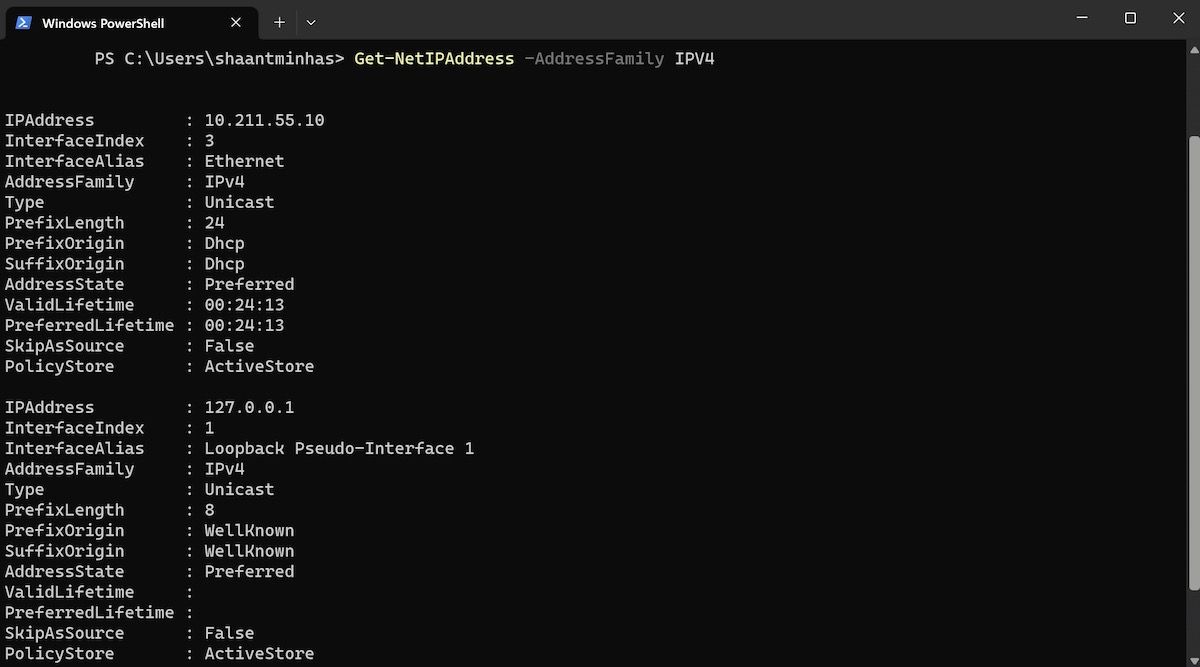Select the loopback address 127.0.0.1

point(246,407)
